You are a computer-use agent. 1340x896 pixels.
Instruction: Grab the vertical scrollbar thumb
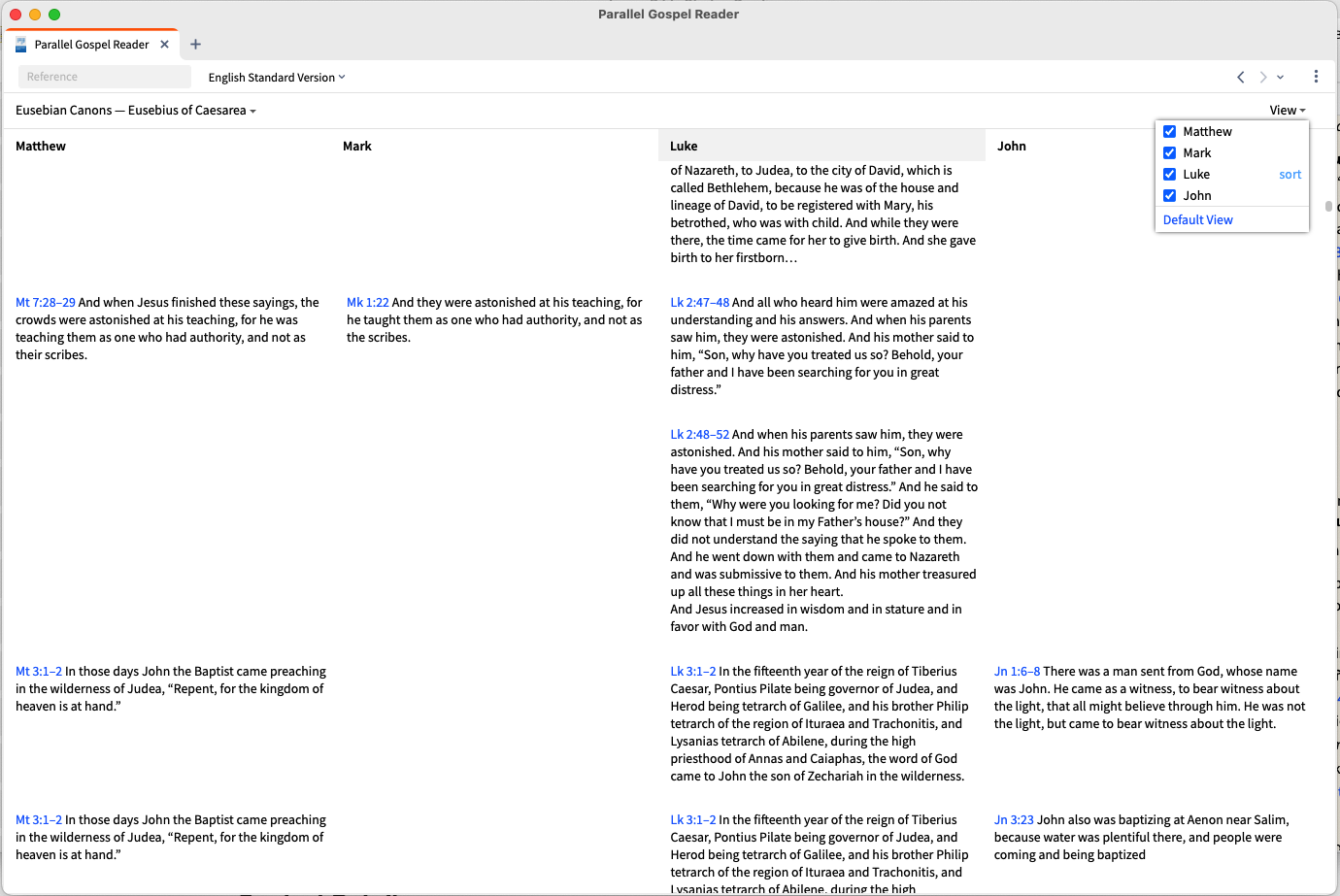(x=1328, y=206)
